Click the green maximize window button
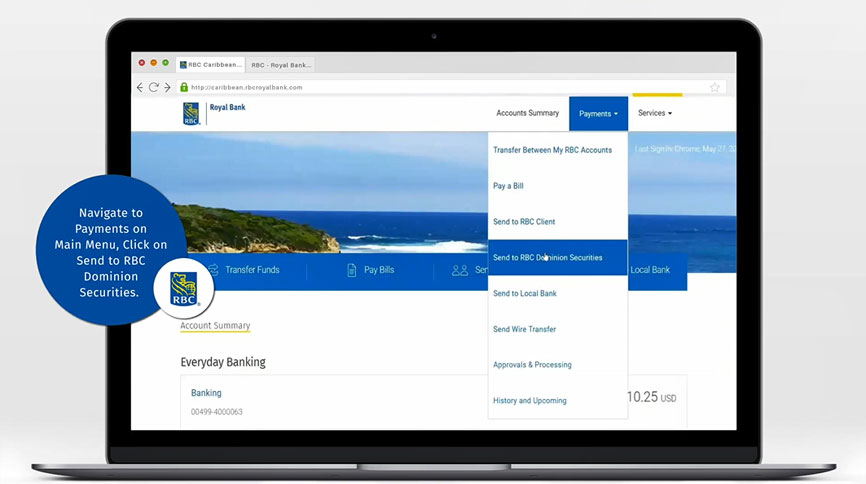This screenshot has width=866, height=484. [x=165, y=63]
